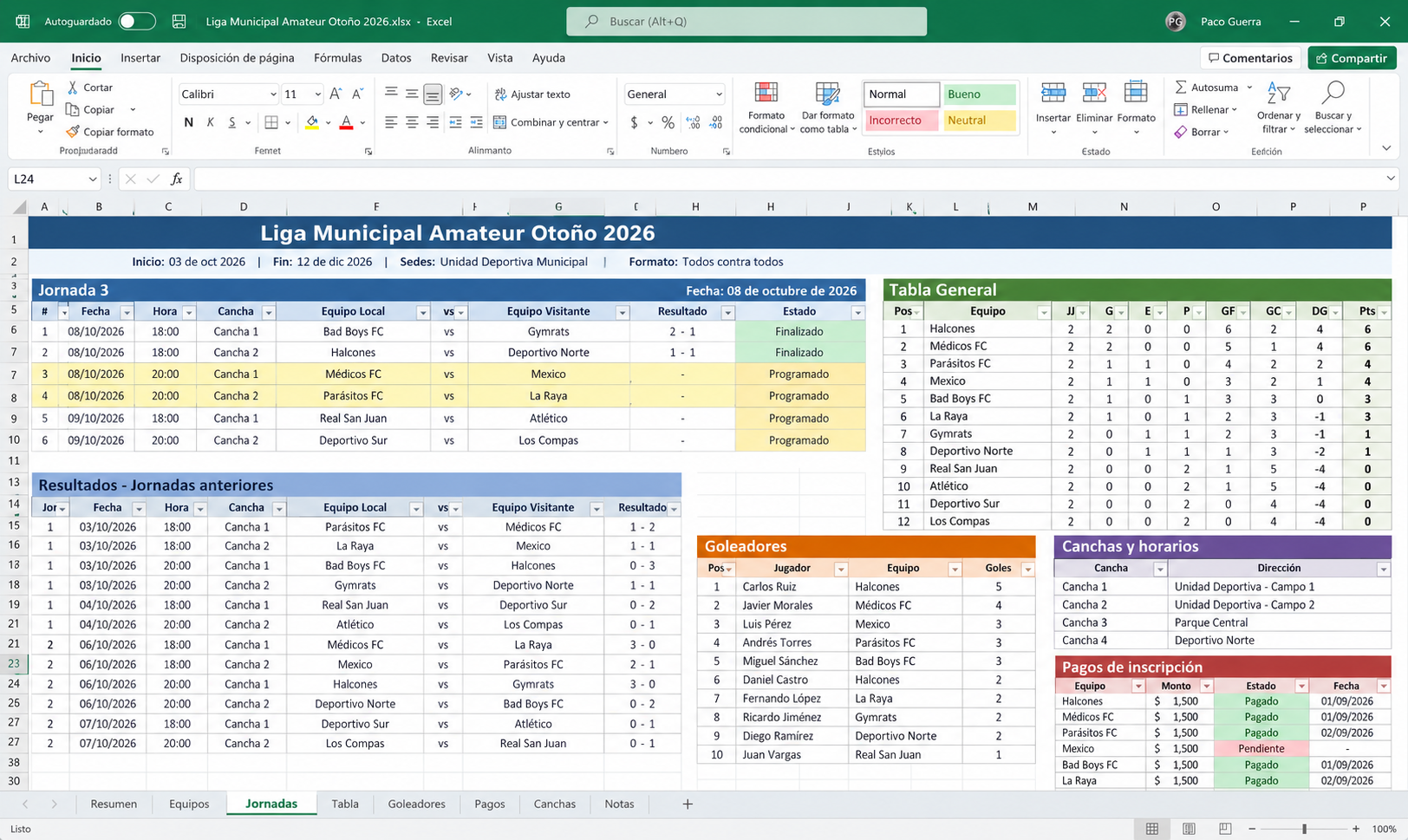Image resolution: width=1408 pixels, height=840 pixels.
Task: Click the save disk icon in title bar
Action: pos(179,22)
